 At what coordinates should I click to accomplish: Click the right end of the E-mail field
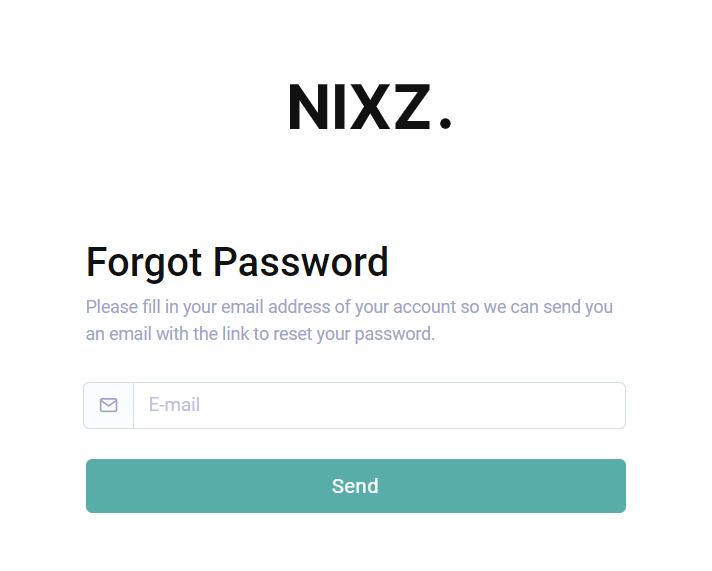pyautogui.click(x=608, y=405)
